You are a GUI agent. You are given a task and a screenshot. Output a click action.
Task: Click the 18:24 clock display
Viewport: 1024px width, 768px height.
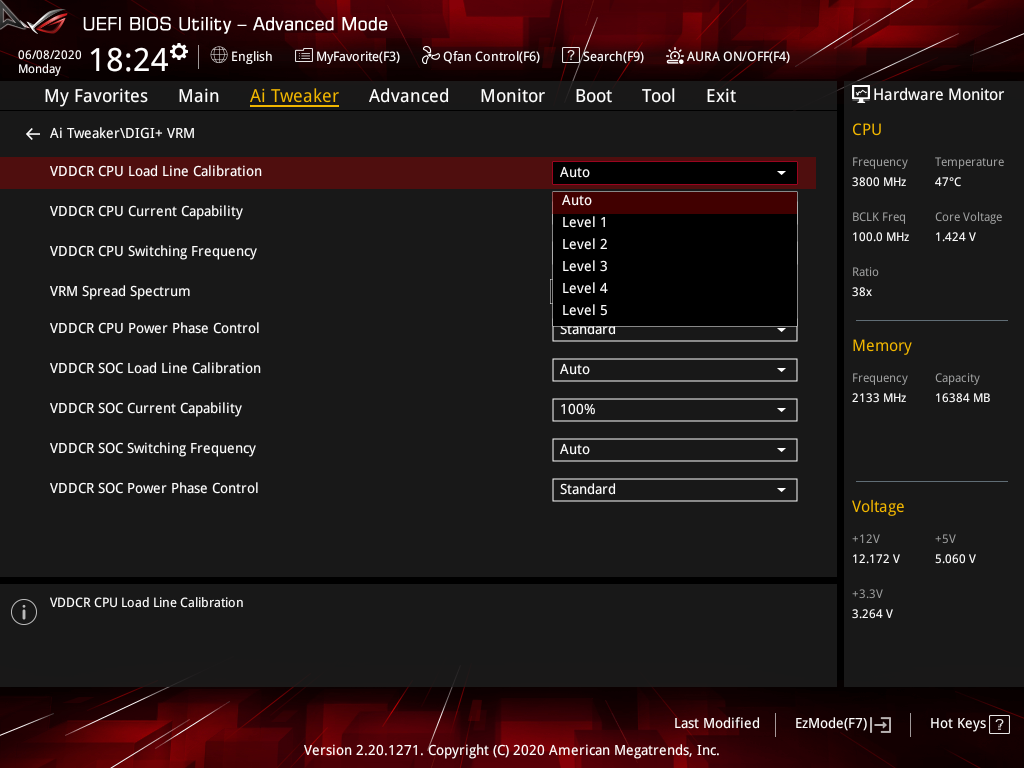tap(129, 59)
